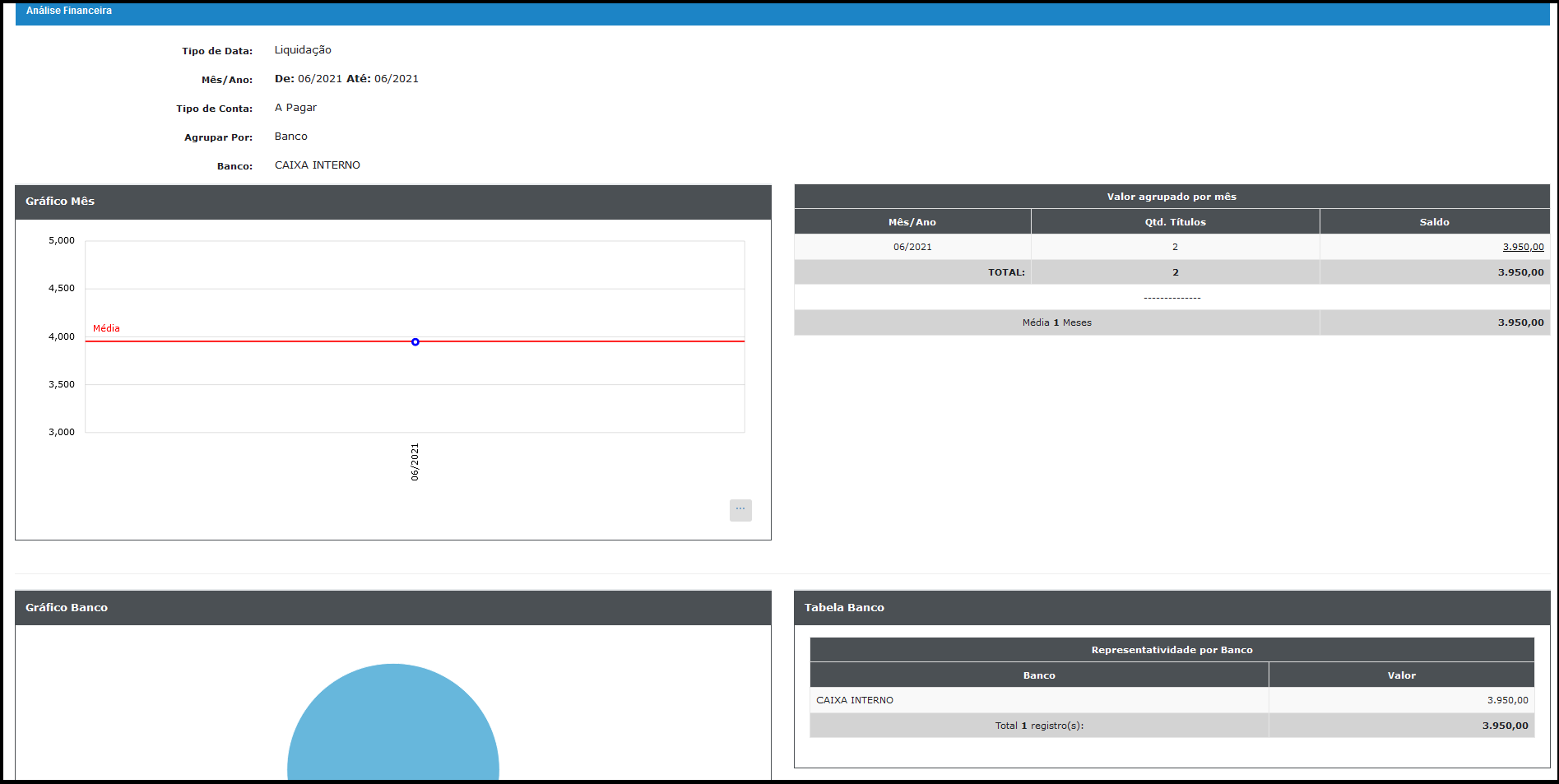The width and height of the screenshot is (1559, 784).
Task: Click the Mês/Ano column header
Action: 912,222
